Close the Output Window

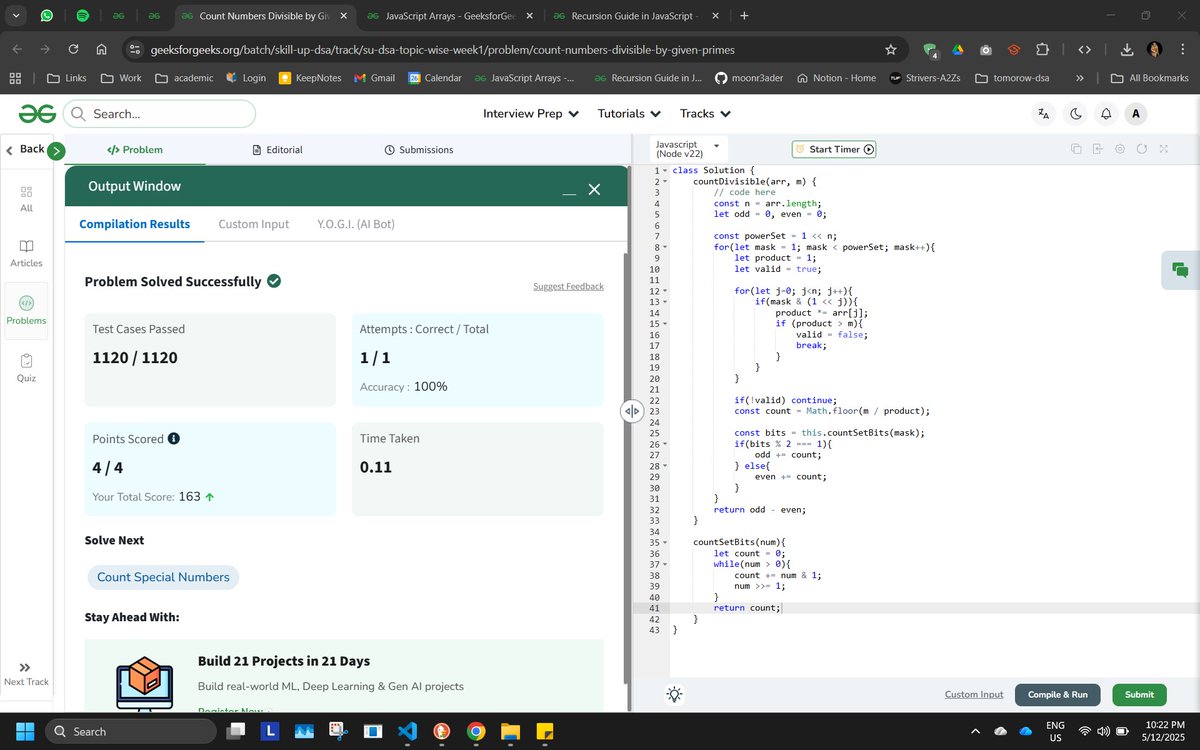[x=594, y=189]
